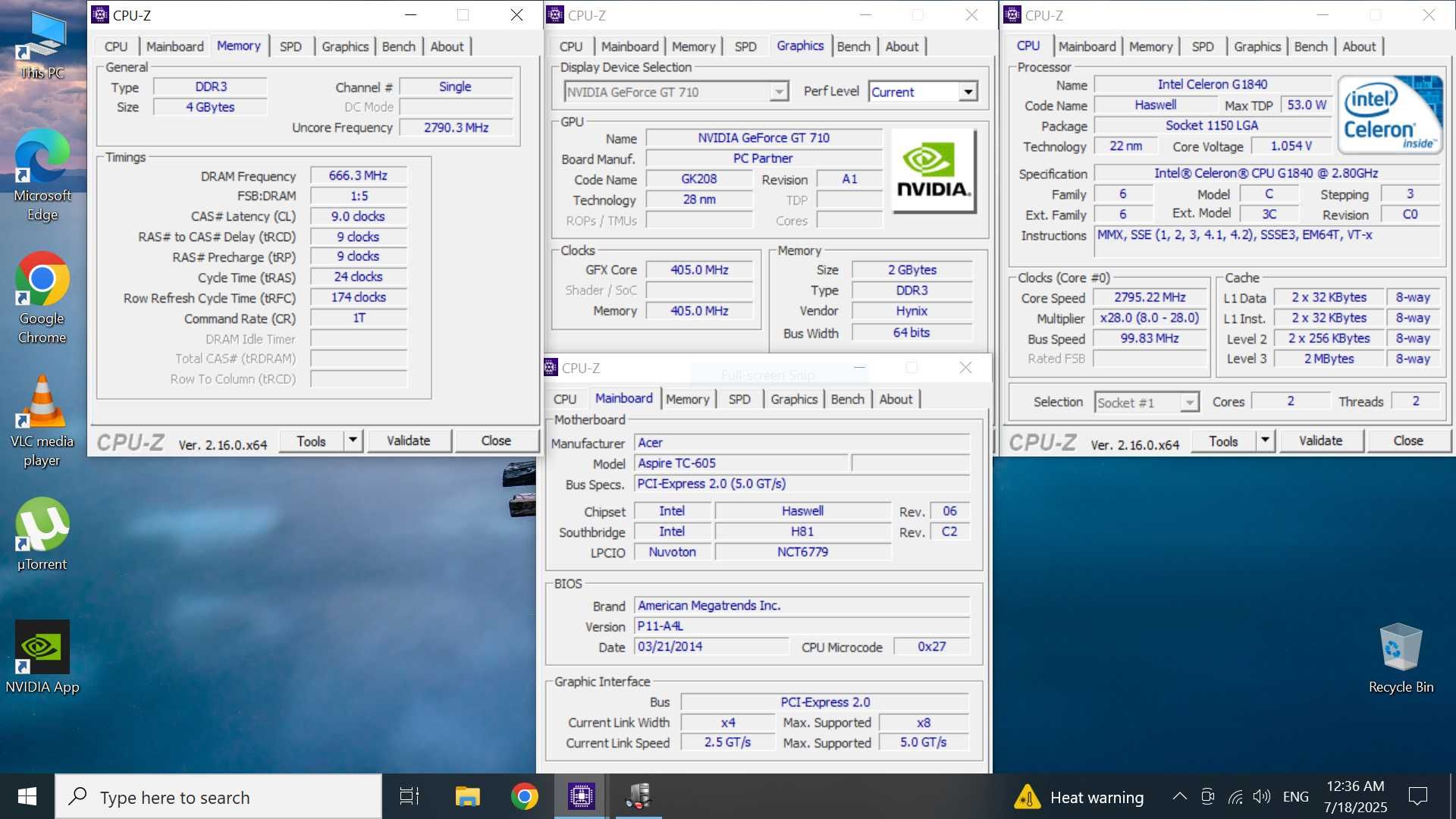Select Core Speed 2795.22 MHz value

(x=1150, y=297)
